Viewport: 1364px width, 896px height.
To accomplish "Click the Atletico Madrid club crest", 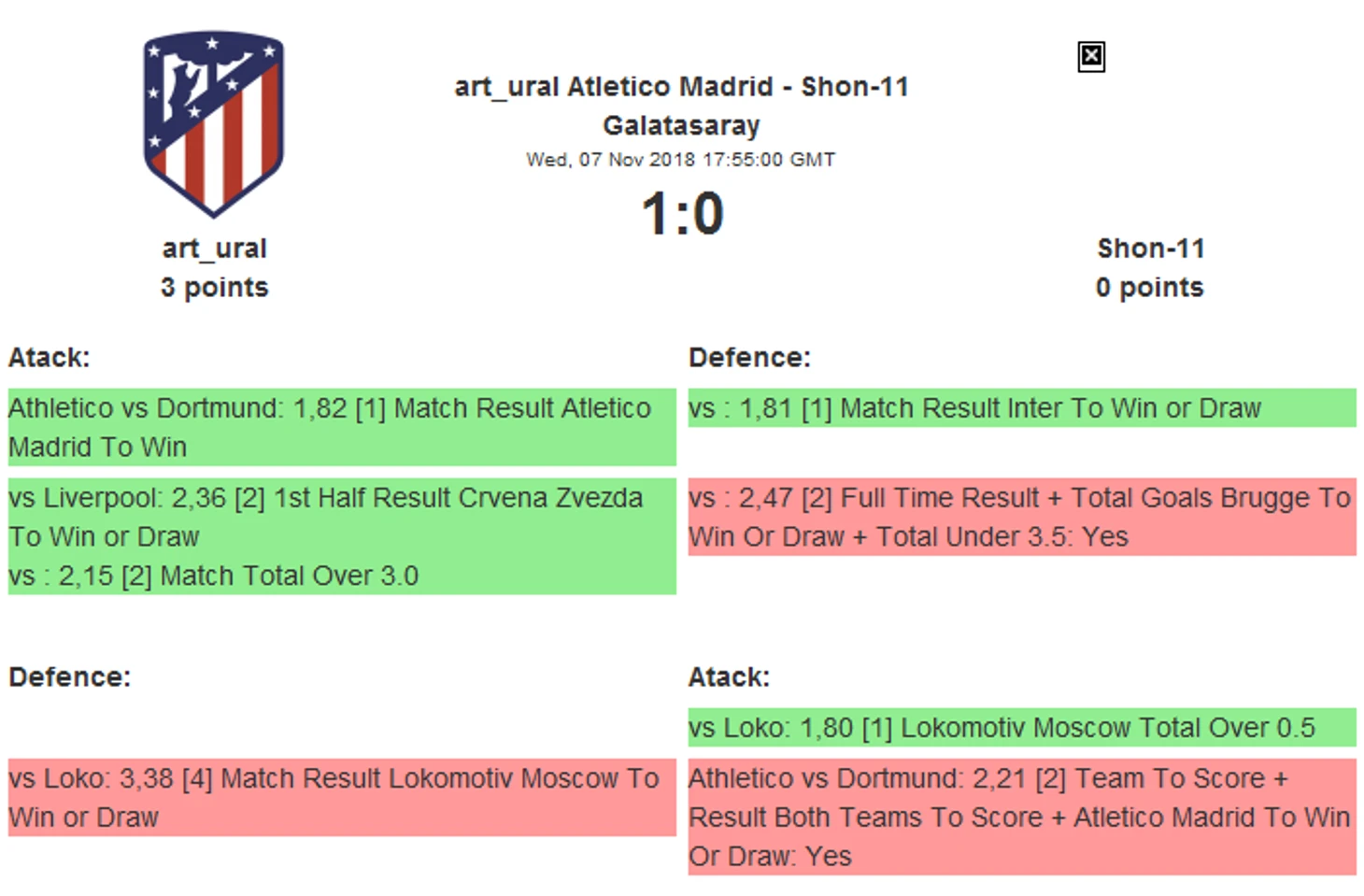I will point(214,125).
